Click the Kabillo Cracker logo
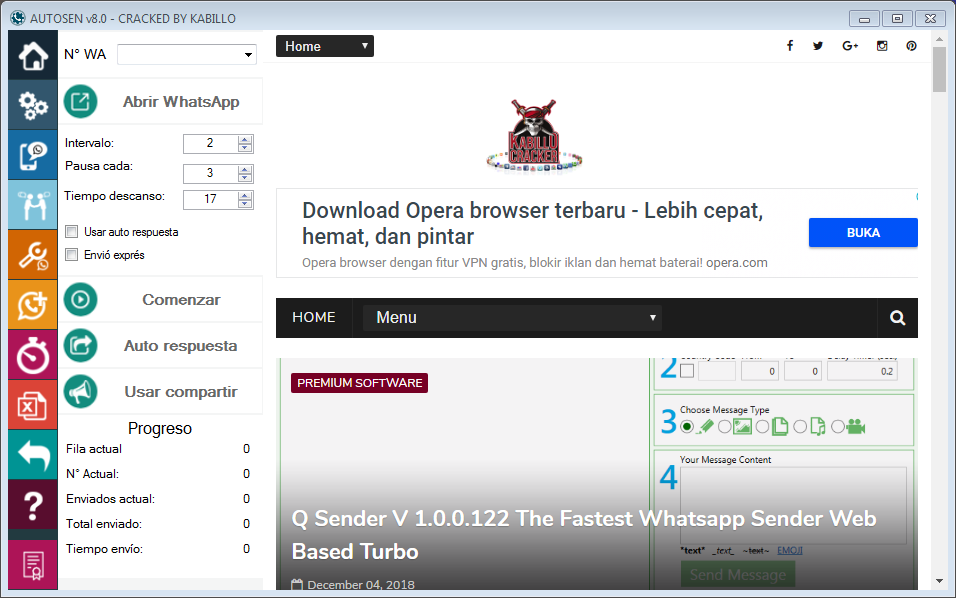Screen dimensions: 956x598 tap(534, 137)
